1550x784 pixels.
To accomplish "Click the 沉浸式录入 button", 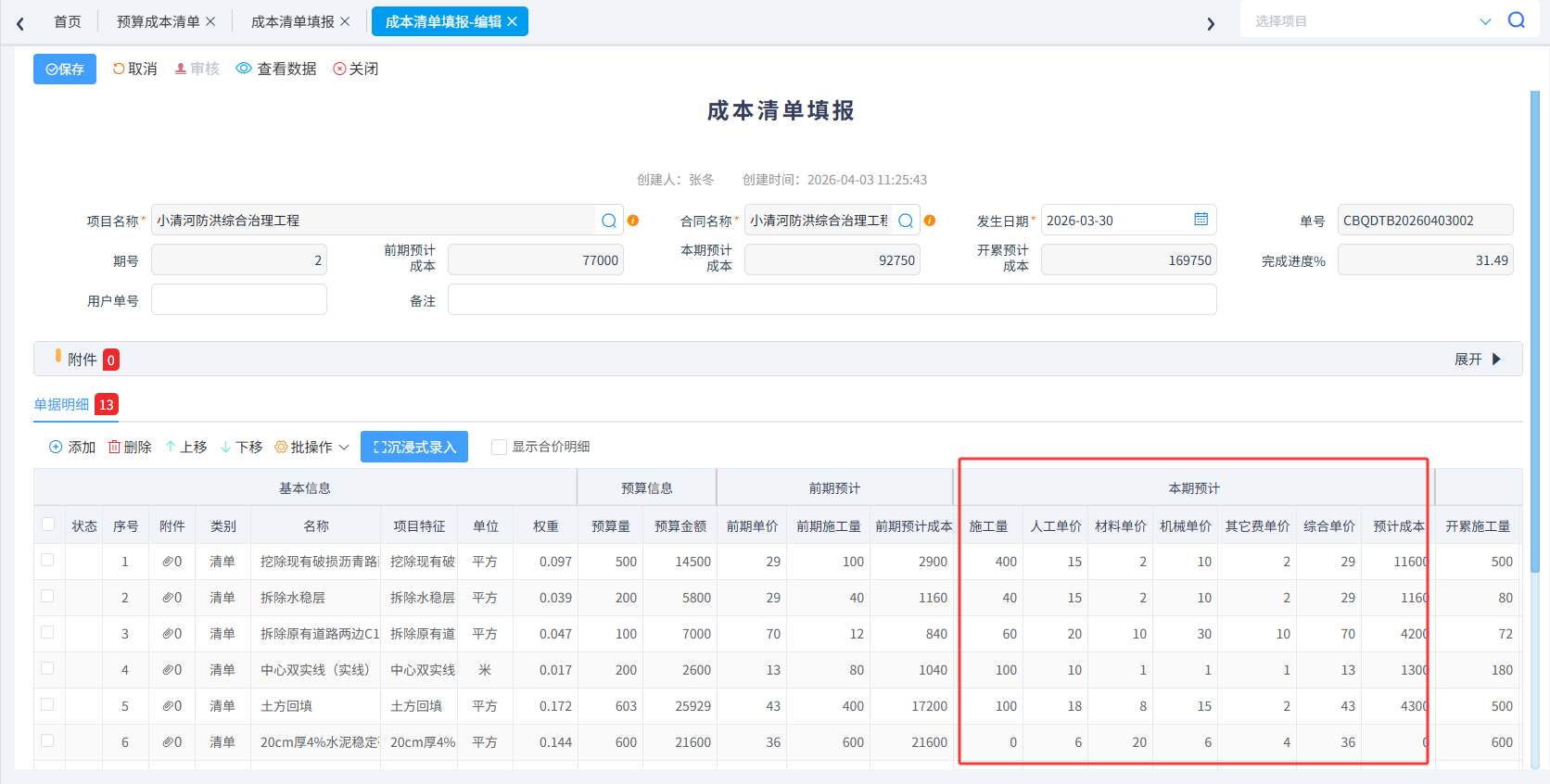I will coord(414,447).
